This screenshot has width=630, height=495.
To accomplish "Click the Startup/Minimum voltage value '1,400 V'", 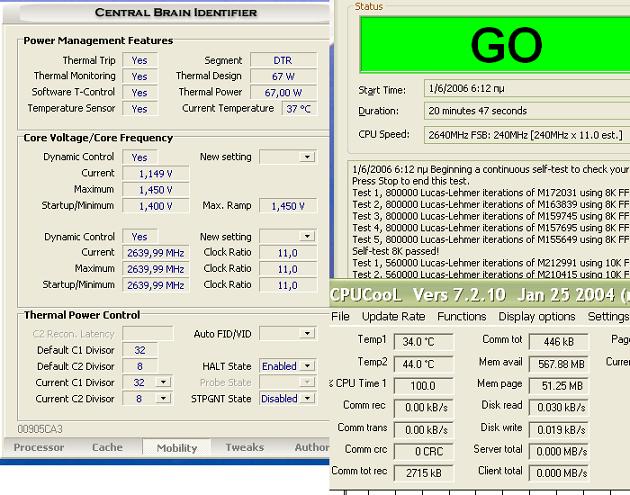I will tap(155, 206).
